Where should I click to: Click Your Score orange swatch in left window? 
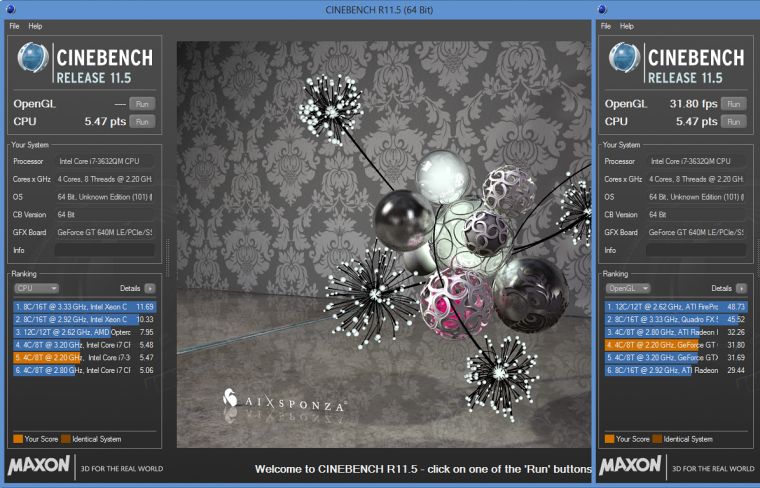(x=18, y=439)
